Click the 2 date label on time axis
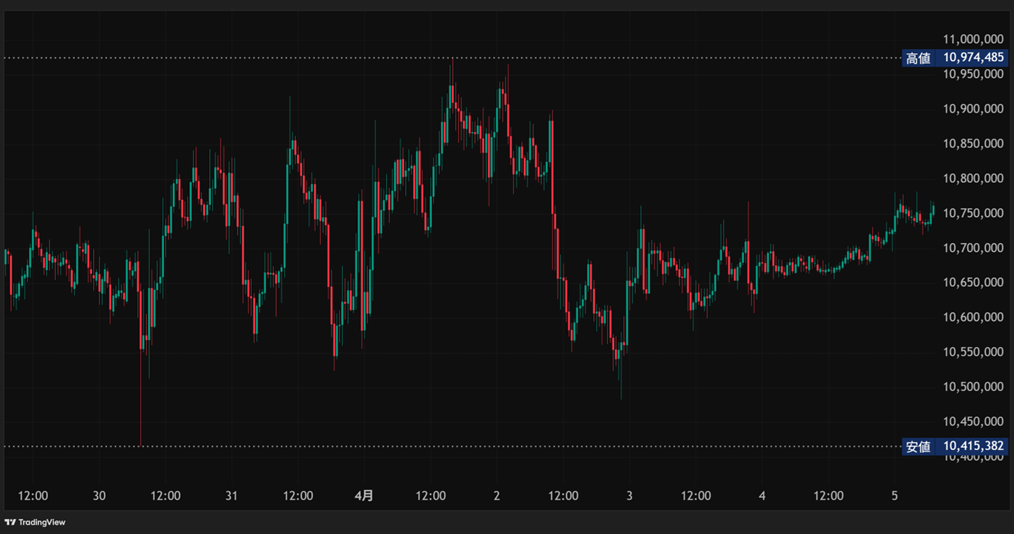The image size is (1014, 534). tap(497, 496)
